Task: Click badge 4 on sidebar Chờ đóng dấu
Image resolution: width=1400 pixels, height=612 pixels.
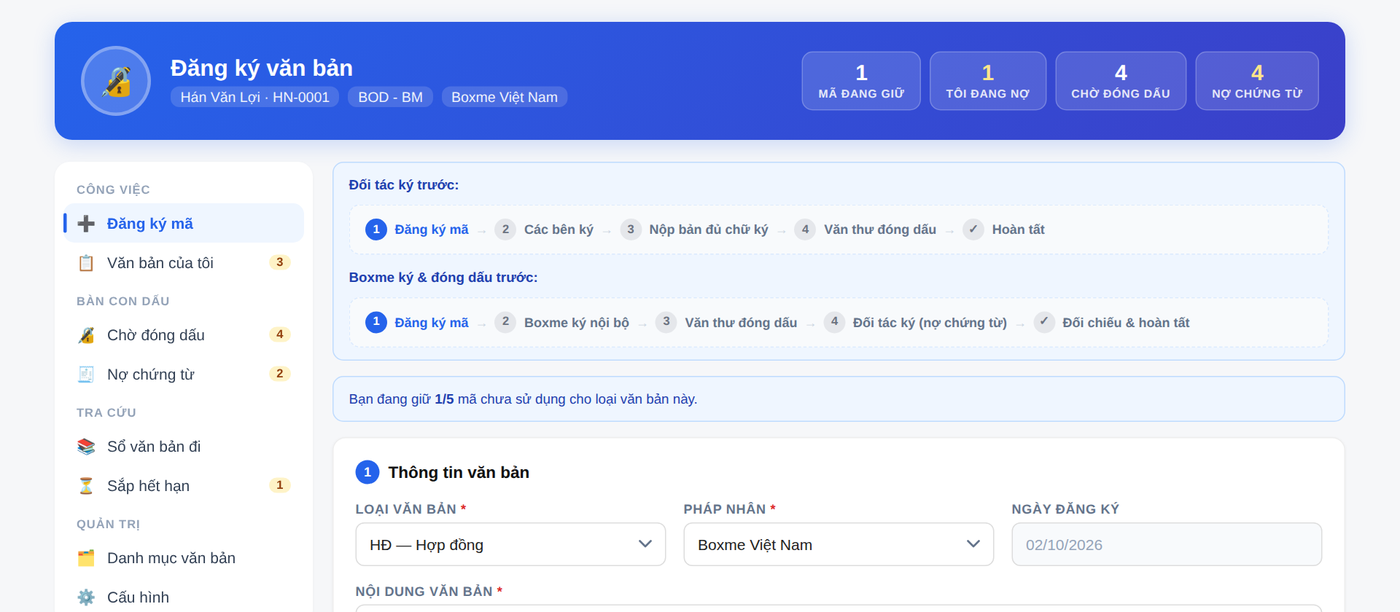Action: (x=280, y=335)
